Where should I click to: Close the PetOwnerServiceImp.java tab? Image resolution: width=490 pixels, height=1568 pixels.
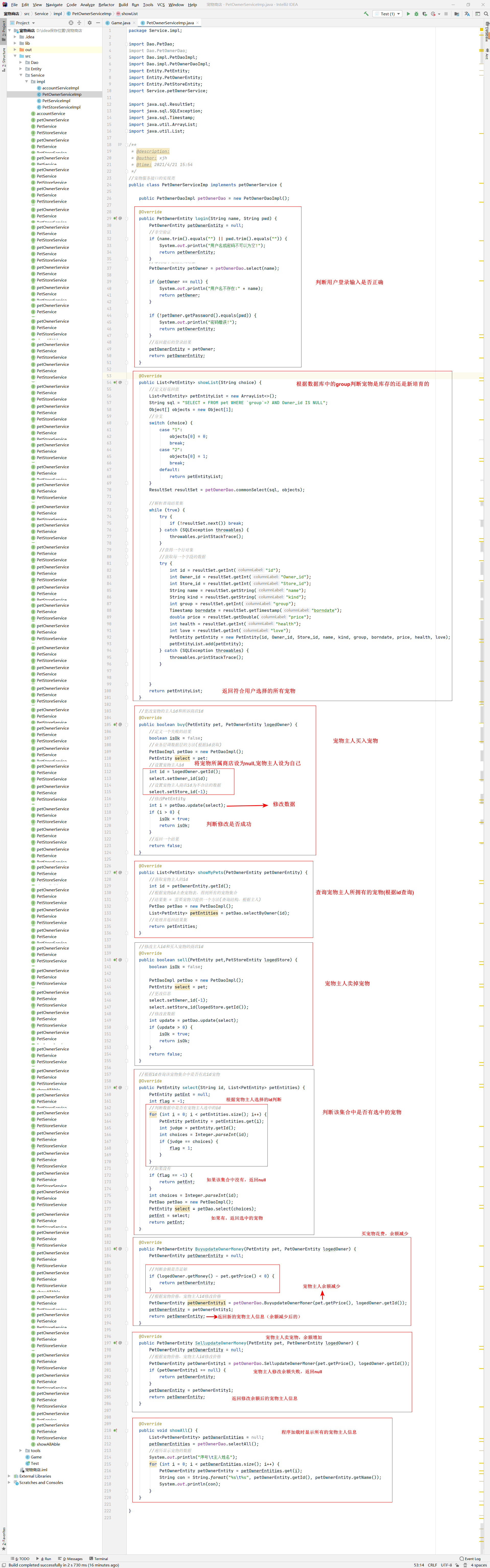(197, 22)
